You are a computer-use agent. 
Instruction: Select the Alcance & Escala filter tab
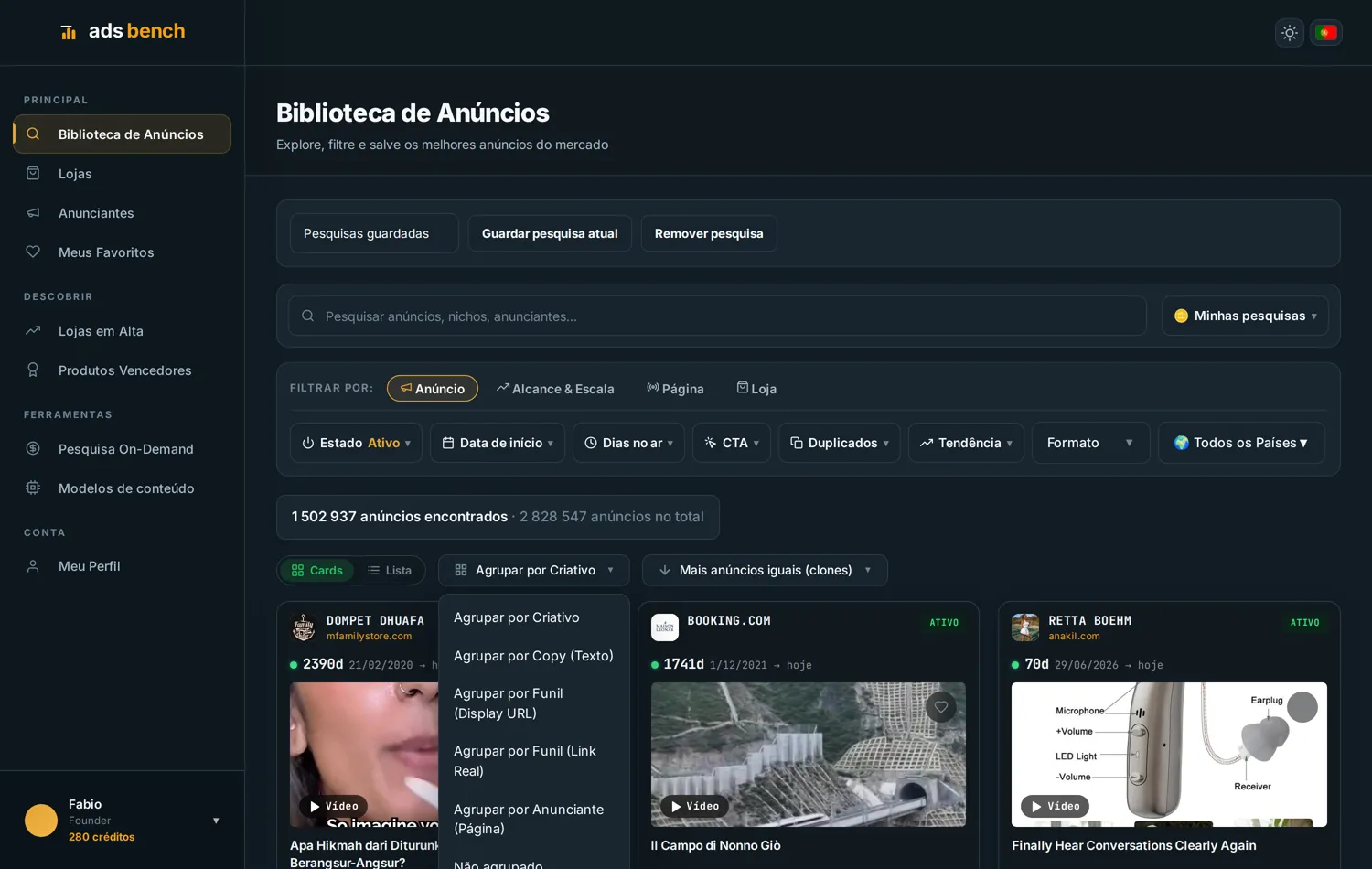coord(555,388)
